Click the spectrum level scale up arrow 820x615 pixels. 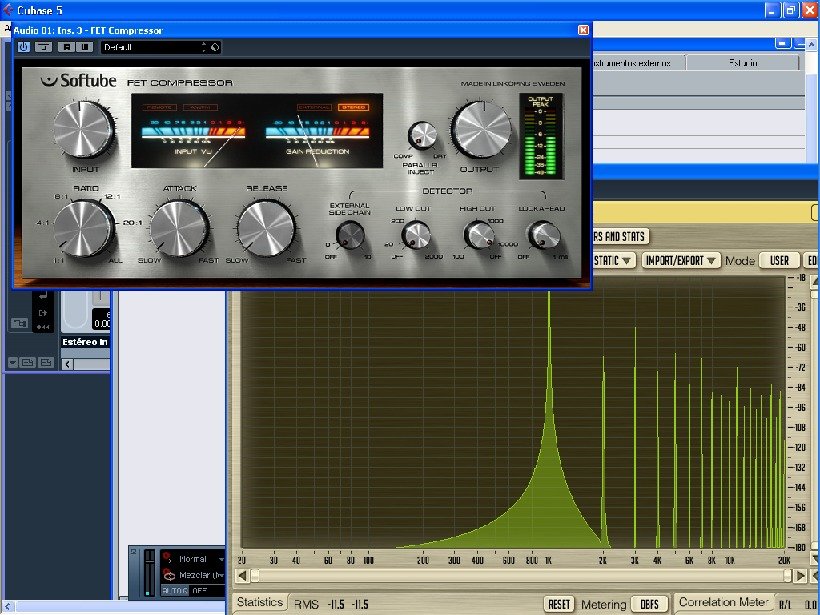tap(815, 282)
